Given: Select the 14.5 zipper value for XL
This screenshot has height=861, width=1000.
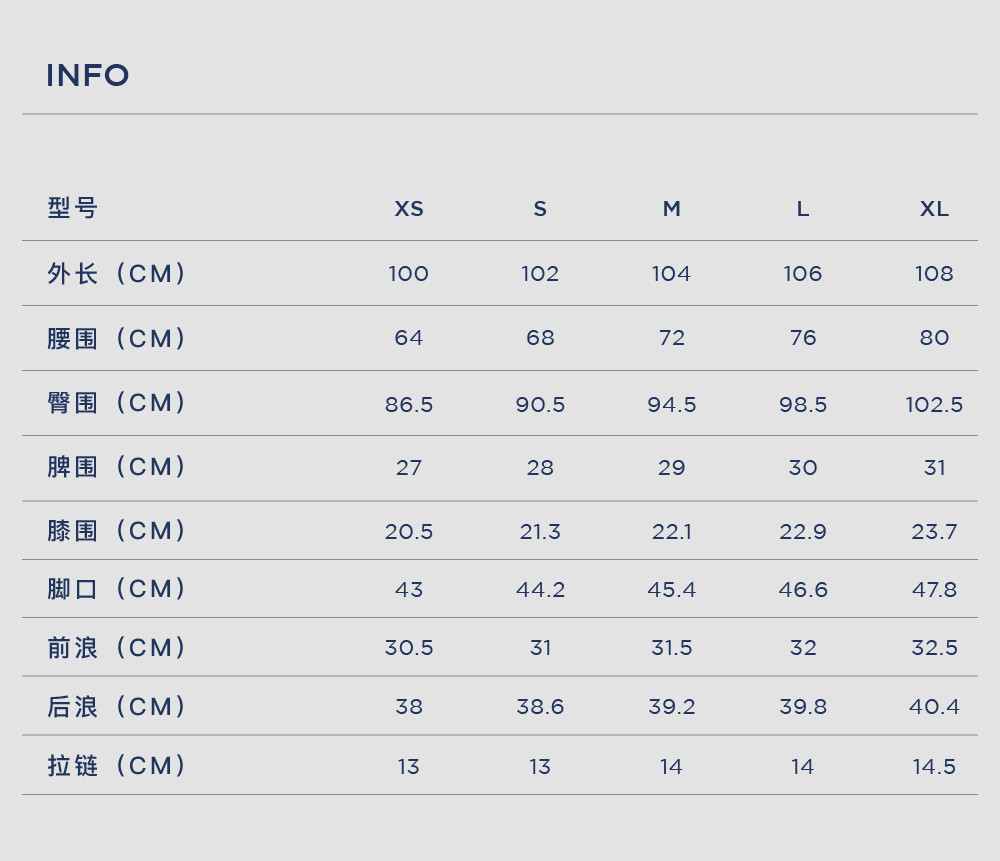Looking at the screenshot, I should point(934,766).
